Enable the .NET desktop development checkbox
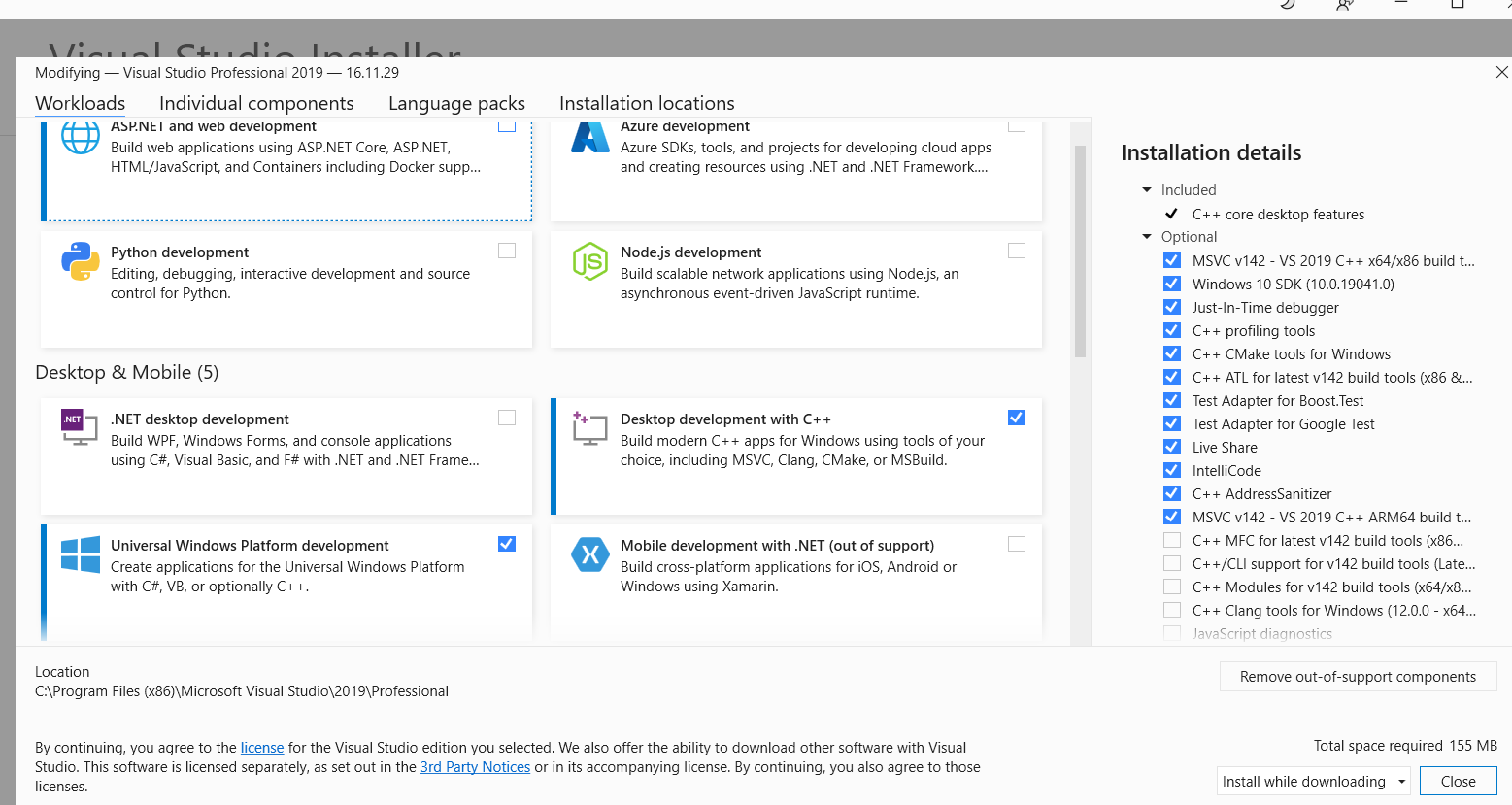 coord(507,418)
